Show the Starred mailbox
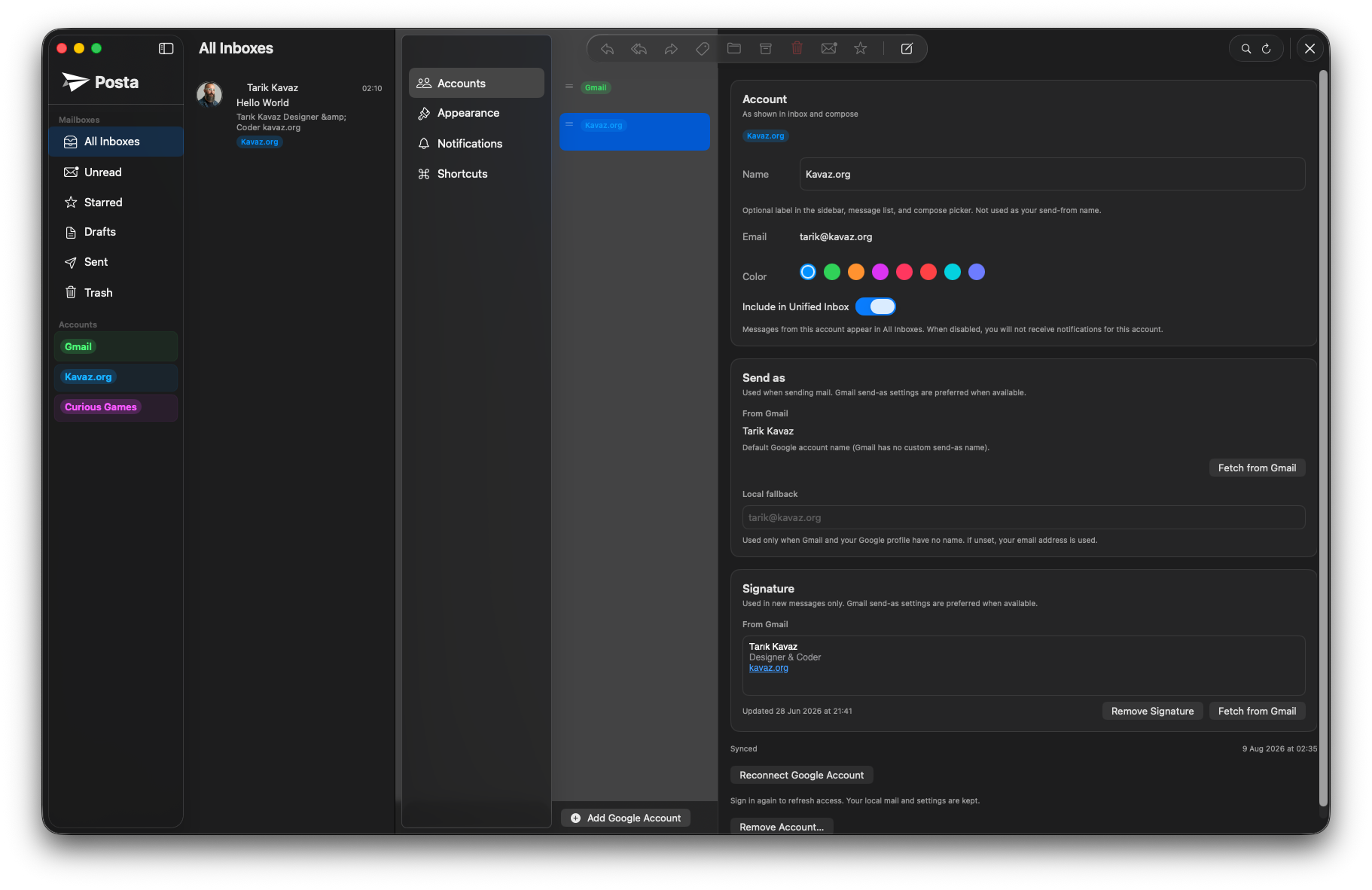Screen dimensions: 1372x890 click(x=116, y=203)
